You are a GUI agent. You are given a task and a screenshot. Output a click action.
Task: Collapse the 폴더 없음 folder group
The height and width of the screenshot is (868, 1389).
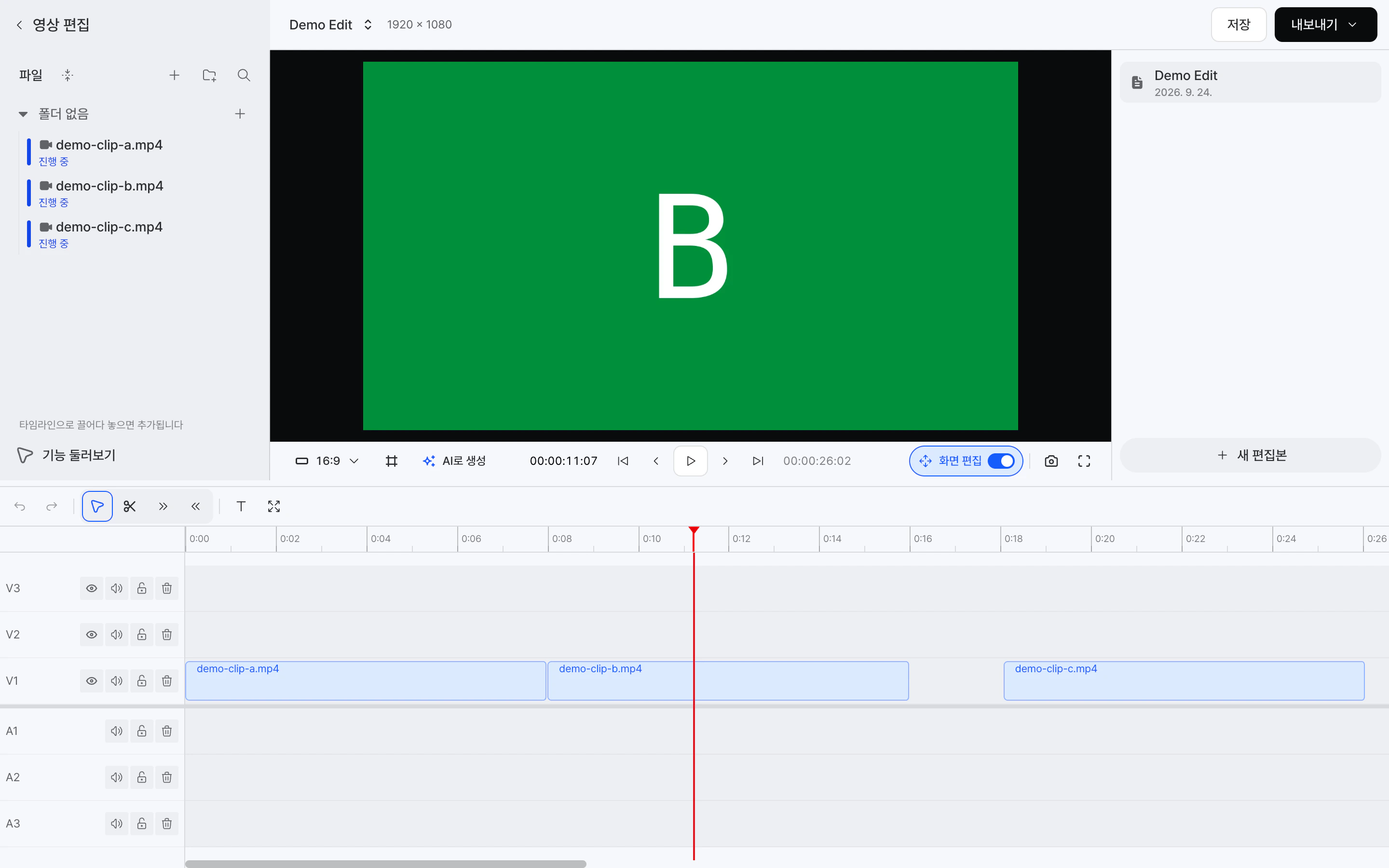(23, 114)
